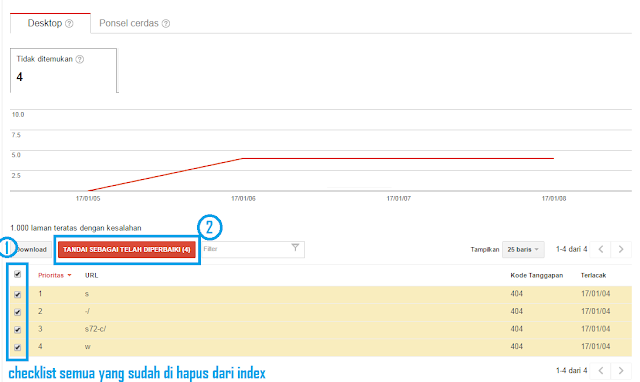Open help icon beside Desktop tab
This screenshot has height=382, width=640.
pos(69,24)
